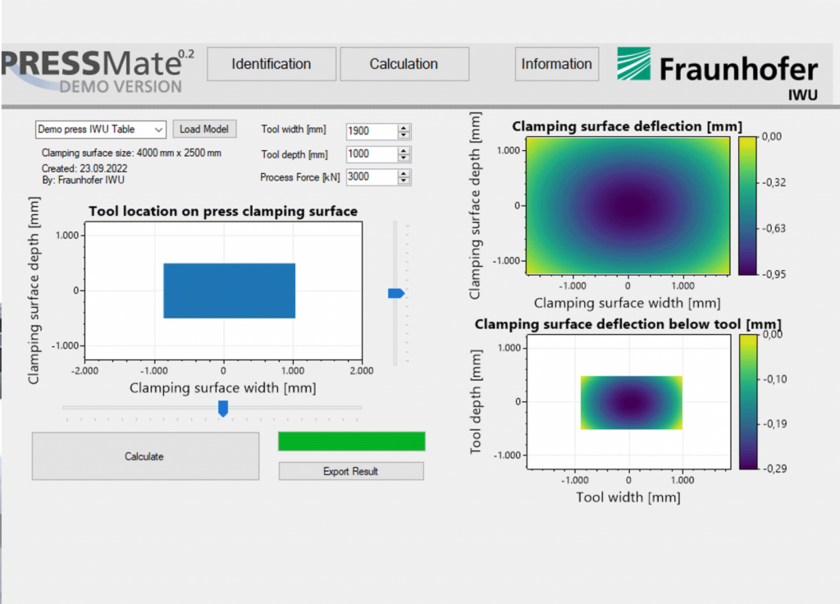840x604 pixels.
Task: Click Export Result
Action: coord(351,471)
